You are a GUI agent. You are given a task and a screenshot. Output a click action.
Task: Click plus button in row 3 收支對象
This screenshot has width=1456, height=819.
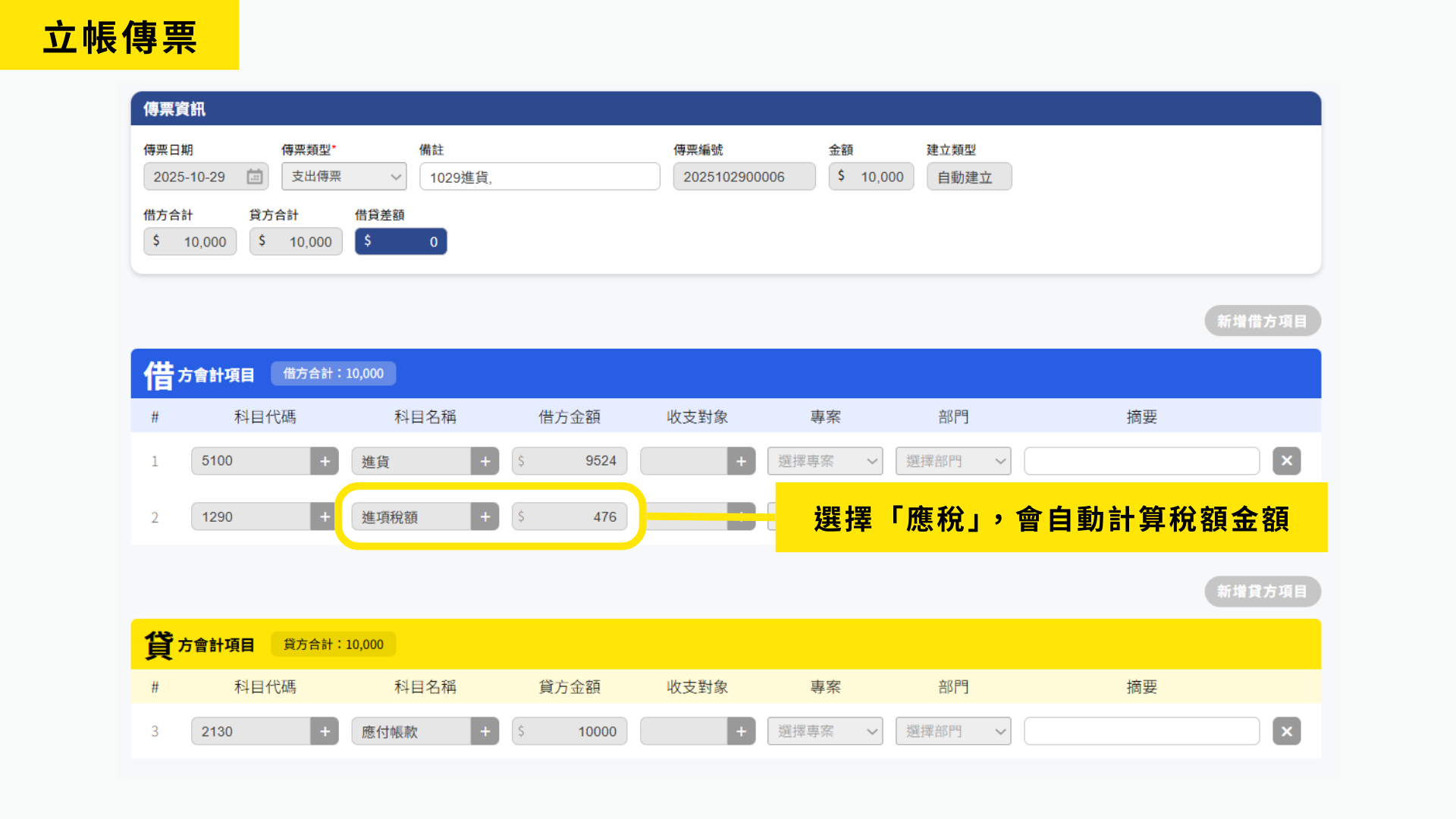(741, 732)
